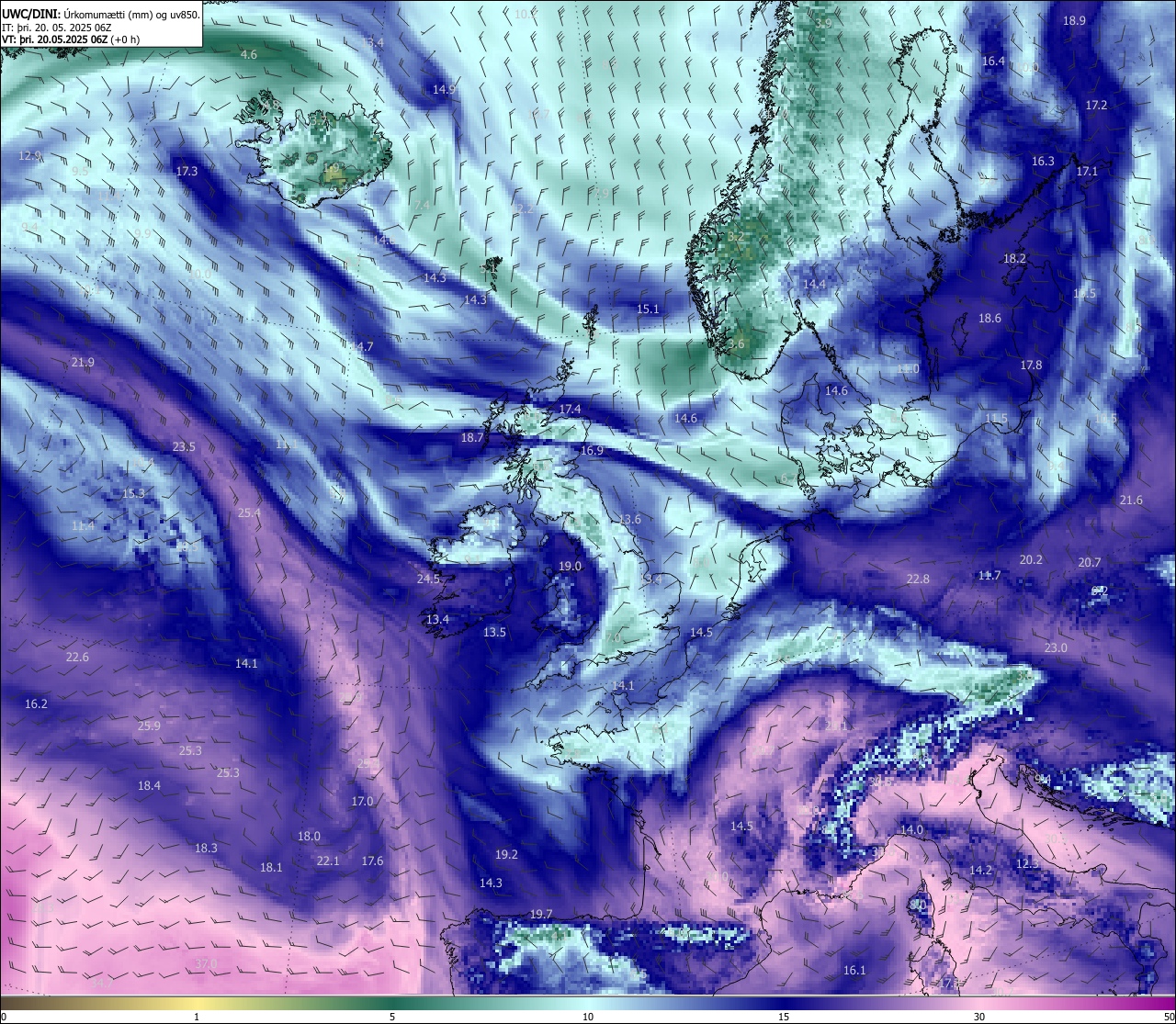Click the 14.7 value on the map
Screen dimensions: 1176x1024
point(362,346)
